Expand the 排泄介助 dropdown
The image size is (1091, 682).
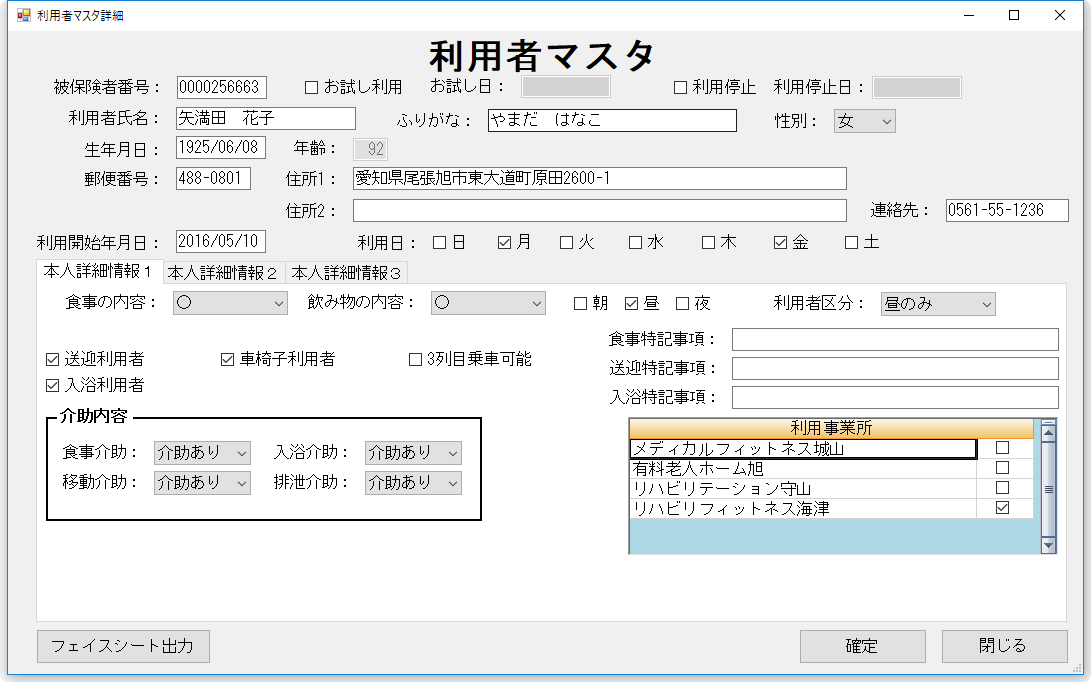click(x=413, y=482)
